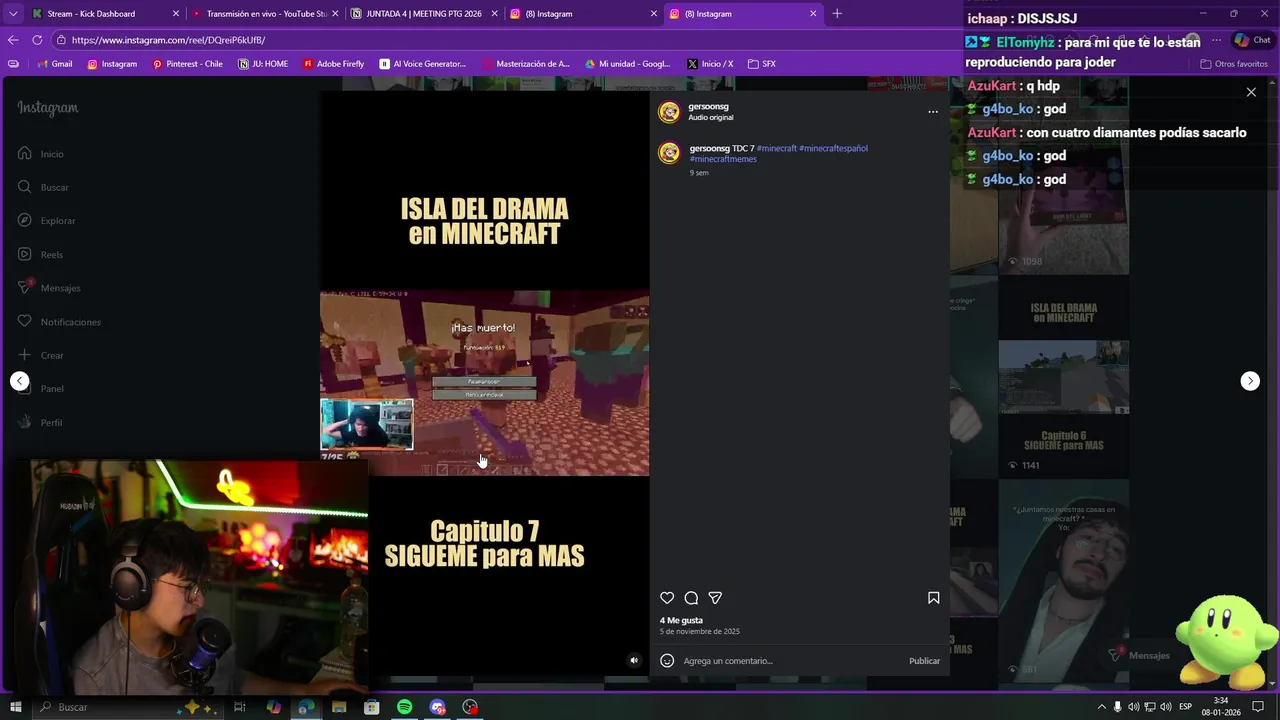Toggle the reel audio mute speaker
This screenshot has width=1280, height=720.
click(633, 660)
